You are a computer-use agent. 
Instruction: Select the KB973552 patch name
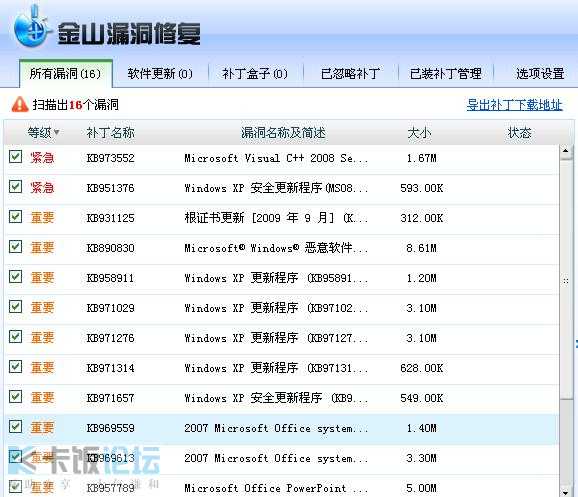tap(110, 158)
